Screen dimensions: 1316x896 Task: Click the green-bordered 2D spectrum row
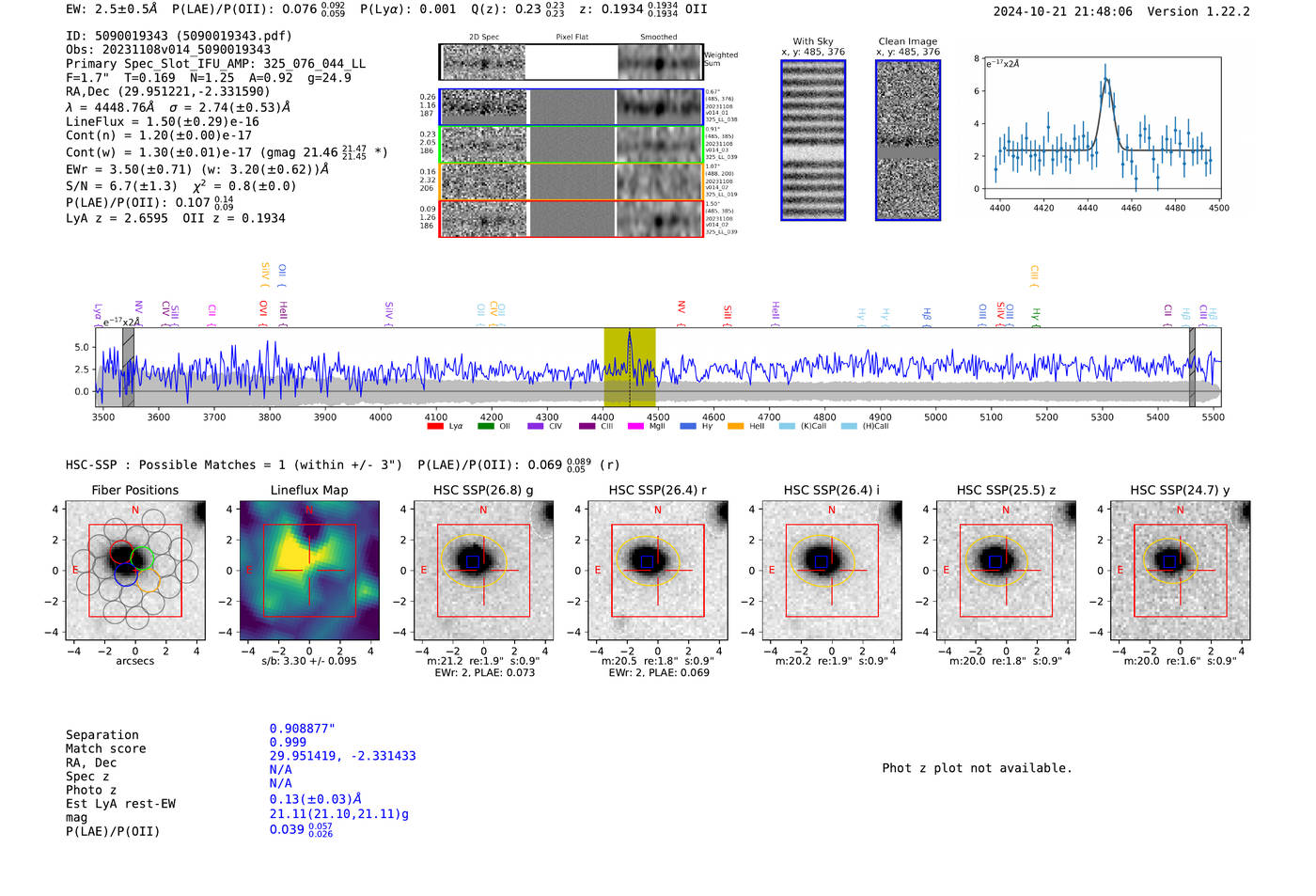click(x=571, y=144)
